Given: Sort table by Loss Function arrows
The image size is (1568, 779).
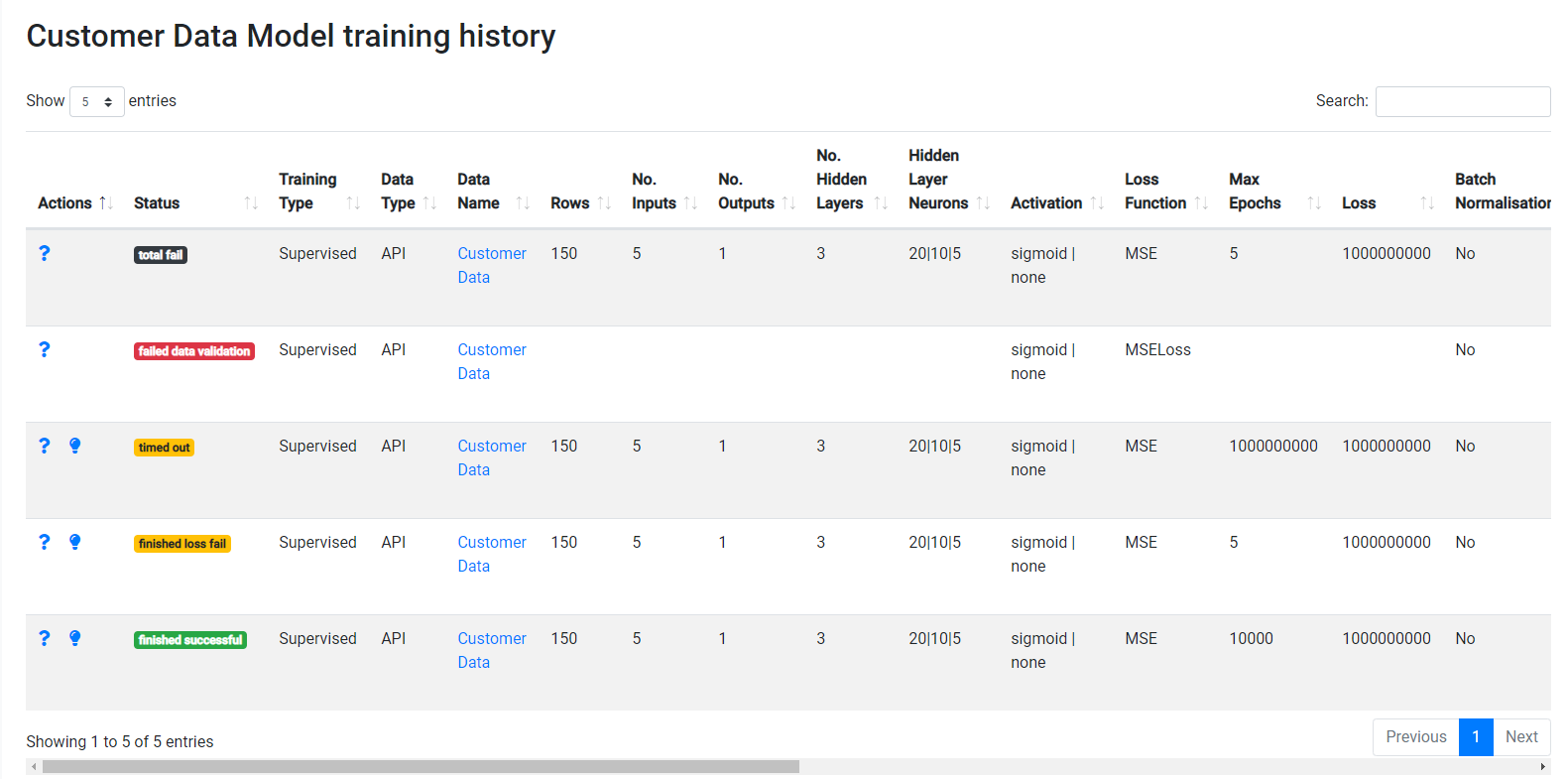Looking at the screenshot, I should (1201, 202).
